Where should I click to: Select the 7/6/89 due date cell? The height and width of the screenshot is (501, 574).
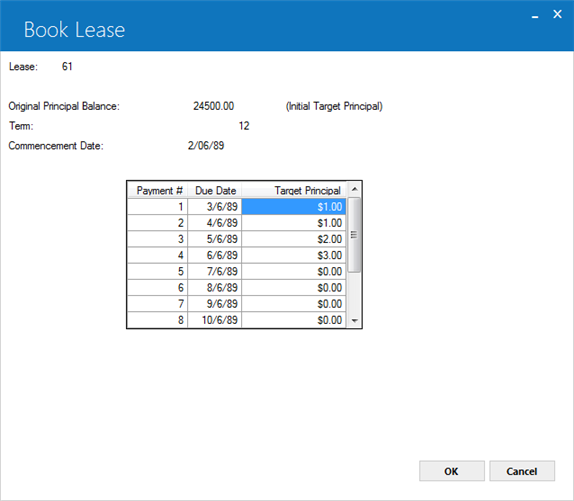tap(215, 272)
